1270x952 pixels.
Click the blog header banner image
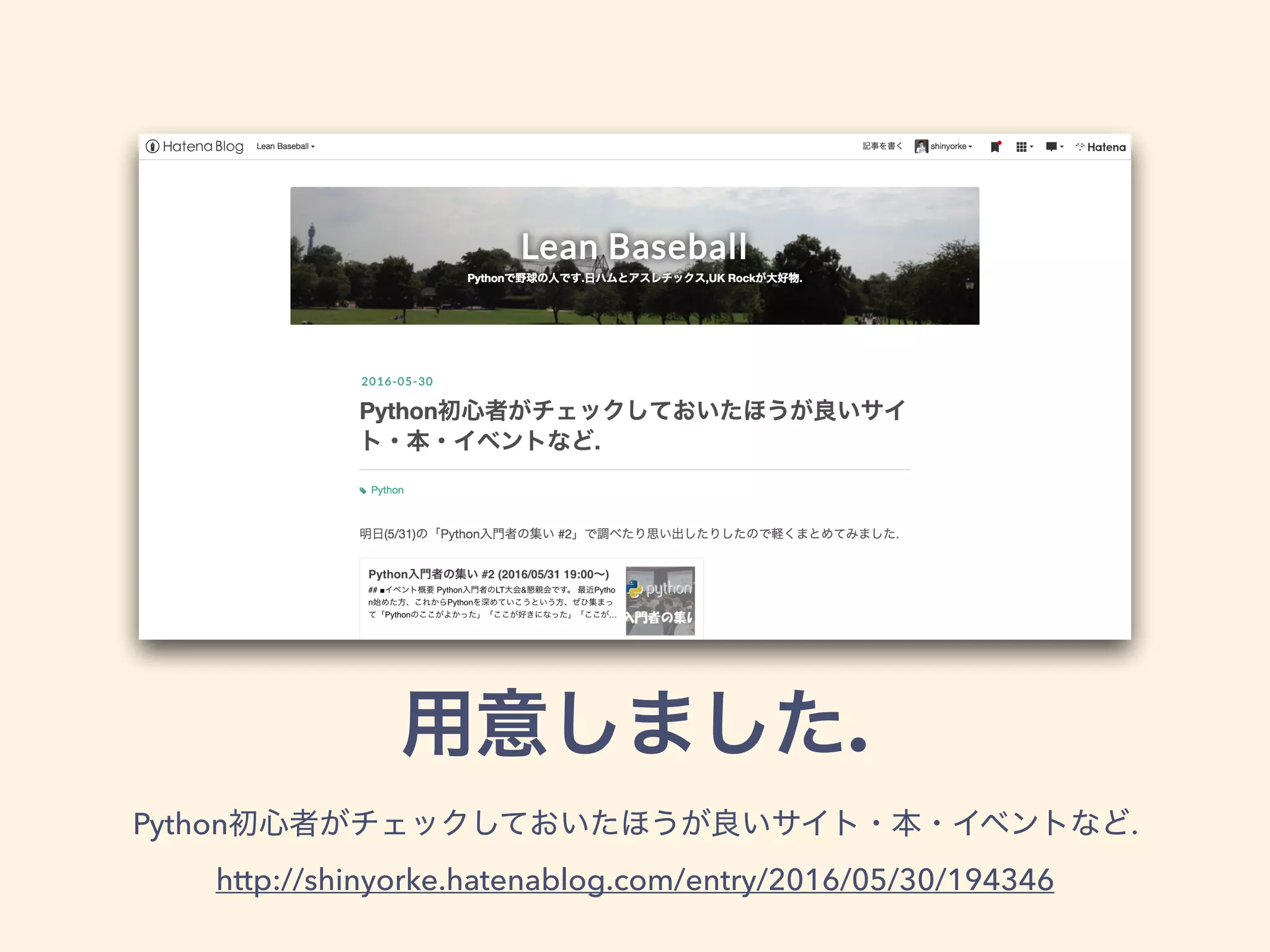634,255
